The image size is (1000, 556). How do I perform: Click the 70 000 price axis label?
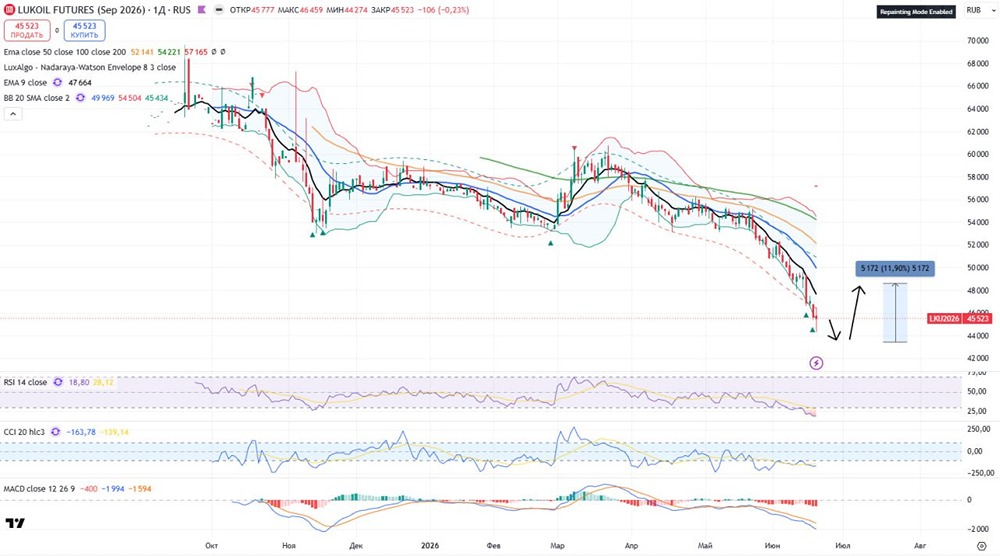pos(978,41)
